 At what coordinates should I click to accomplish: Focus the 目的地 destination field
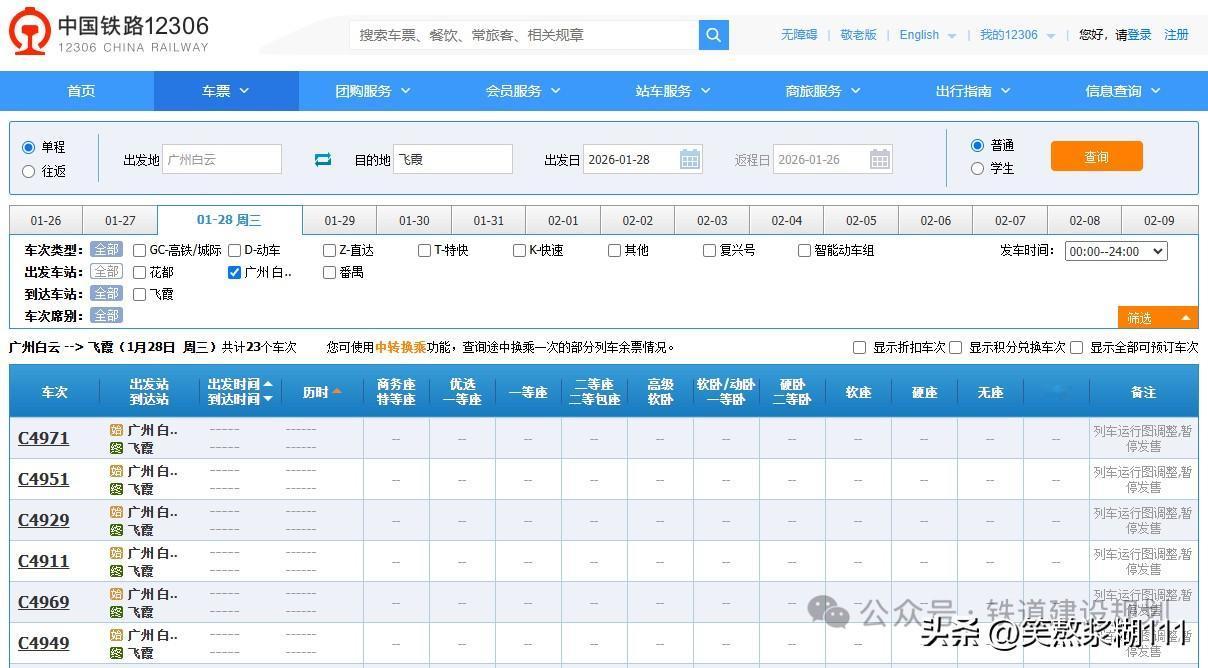click(453, 159)
